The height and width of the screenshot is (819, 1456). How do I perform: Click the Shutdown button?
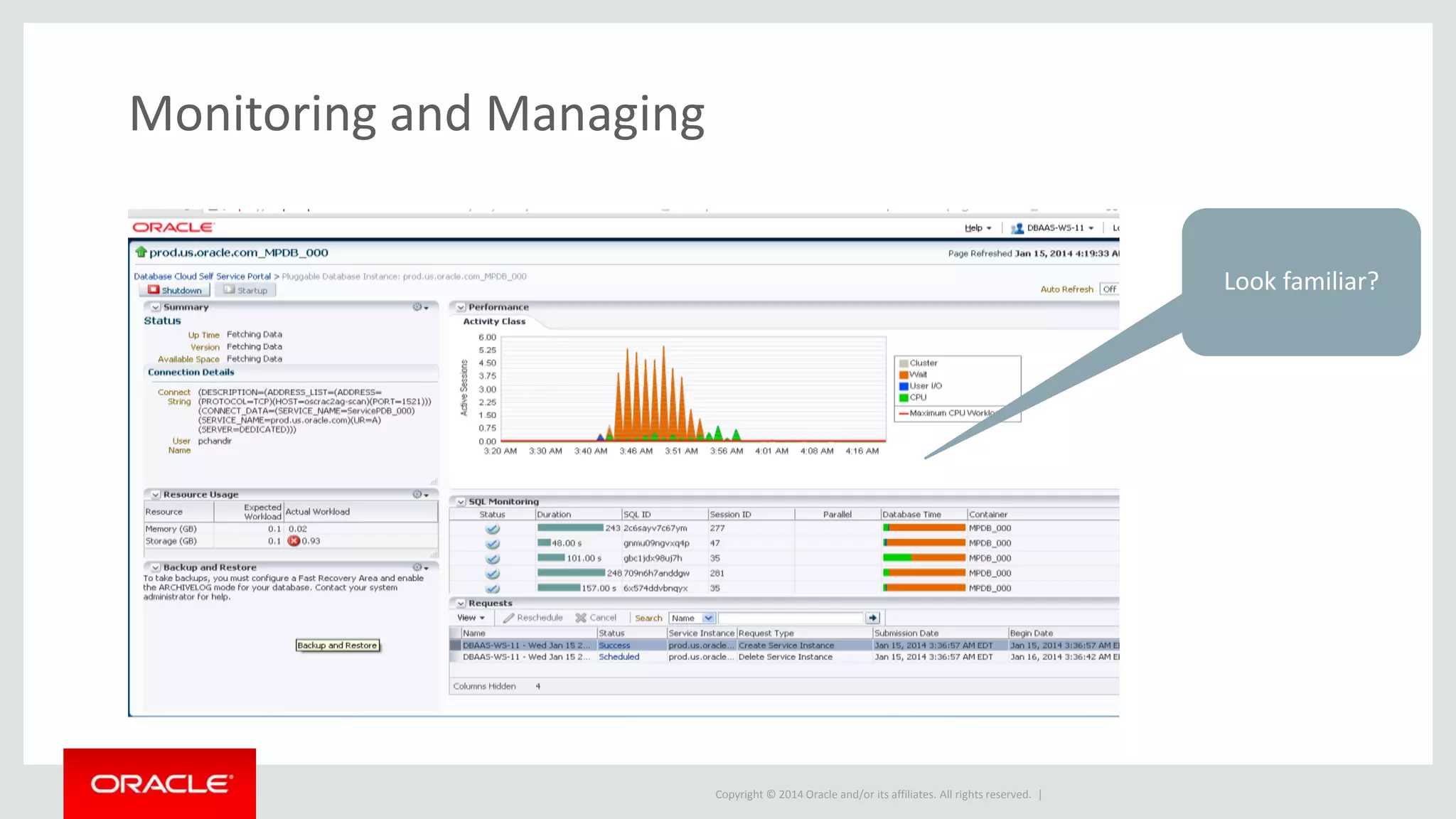174,290
